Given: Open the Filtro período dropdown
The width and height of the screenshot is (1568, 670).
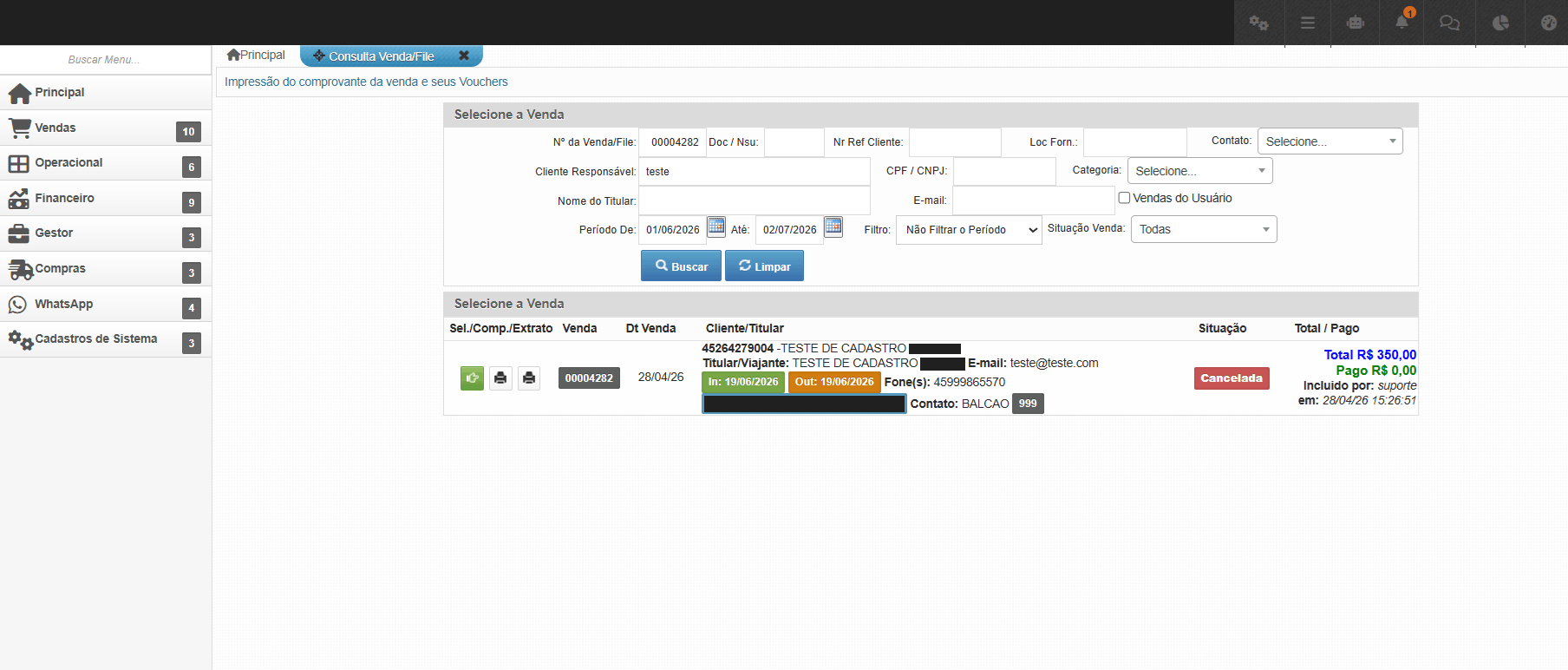Looking at the screenshot, I should click(969, 230).
